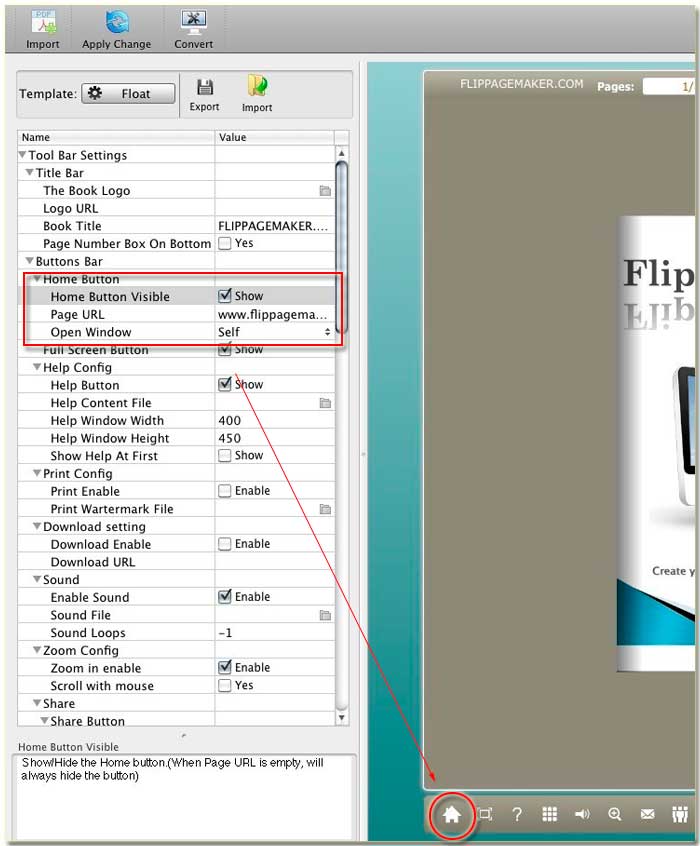The width and height of the screenshot is (700, 846).
Task: Collapse the Share Button node
Action: pyautogui.click(x=45, y=721)
